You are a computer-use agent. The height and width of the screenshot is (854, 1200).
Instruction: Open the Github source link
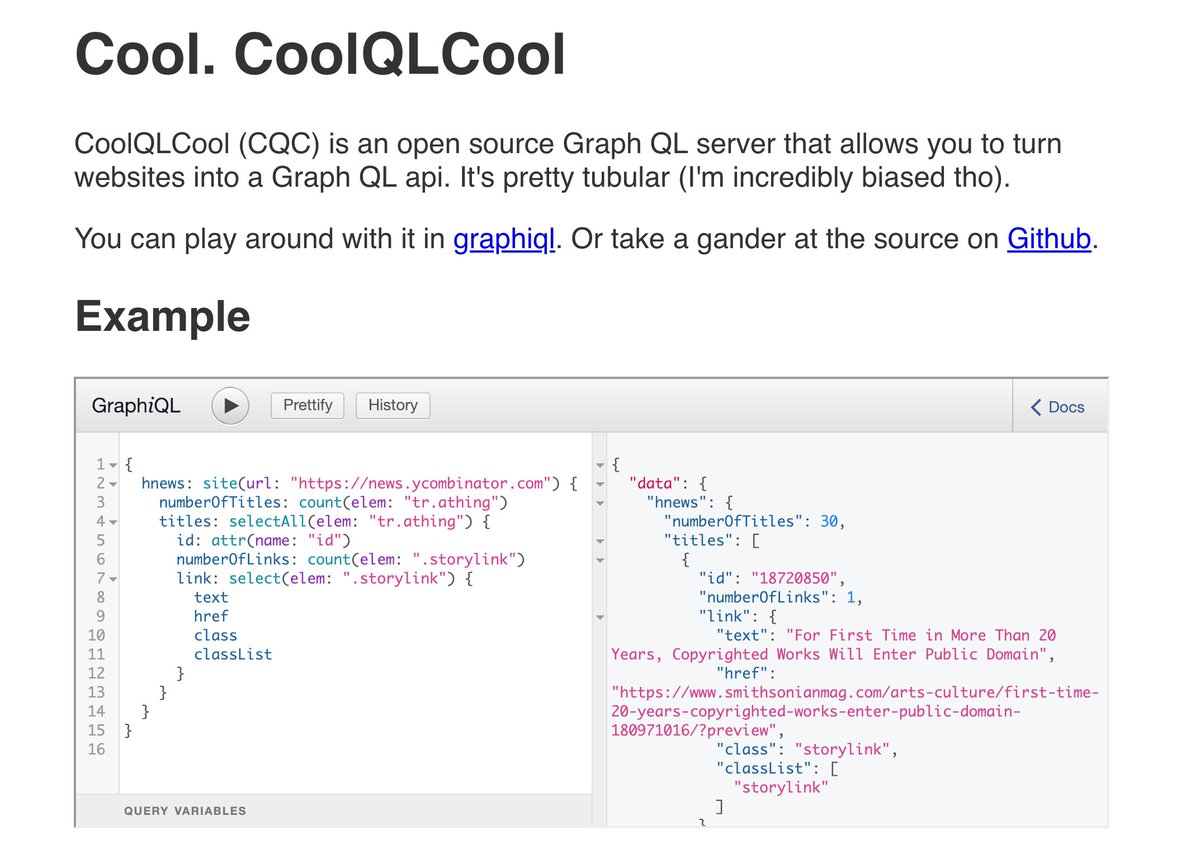tap(1049, 239)
